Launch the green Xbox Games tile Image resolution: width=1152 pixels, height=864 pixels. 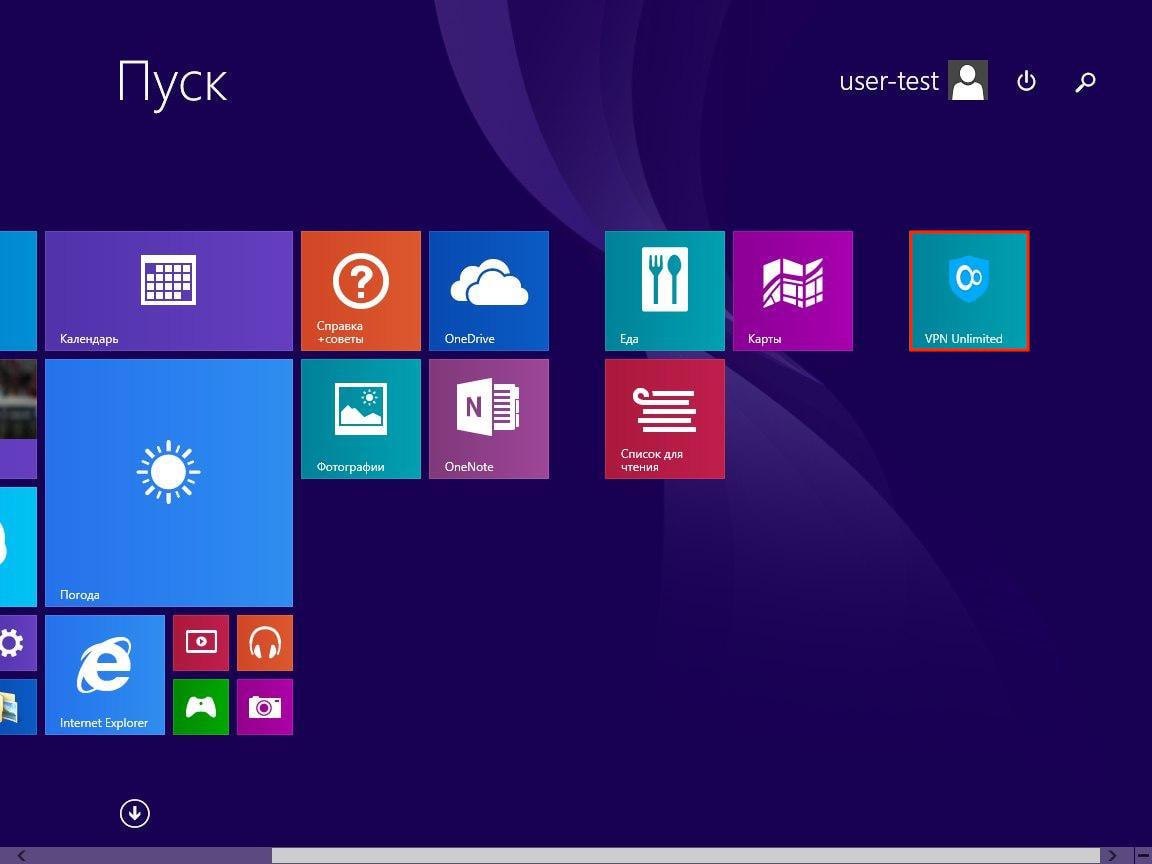tap(200, 707)
